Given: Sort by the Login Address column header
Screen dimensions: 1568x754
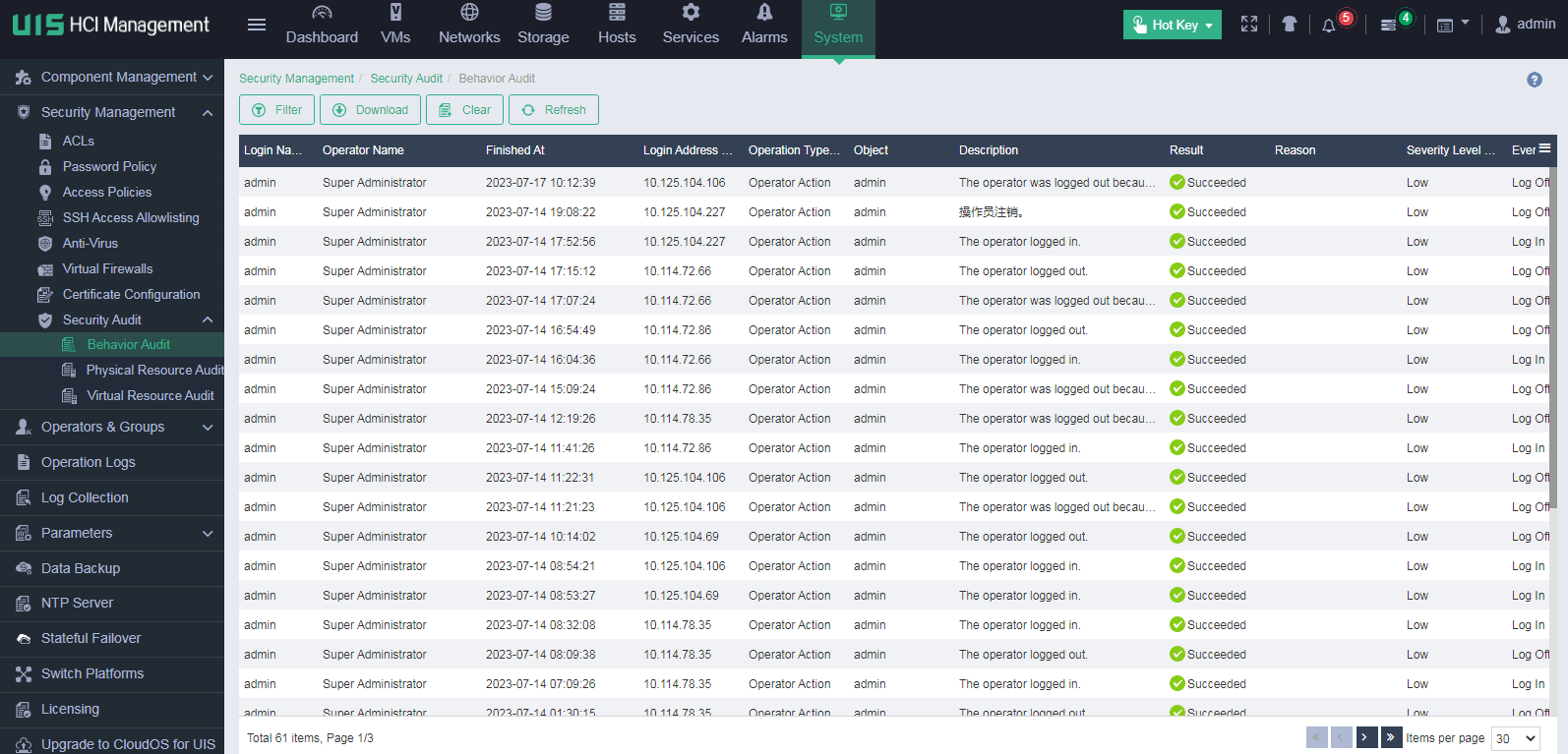Looking at the screenshot, I should [688, 150].
